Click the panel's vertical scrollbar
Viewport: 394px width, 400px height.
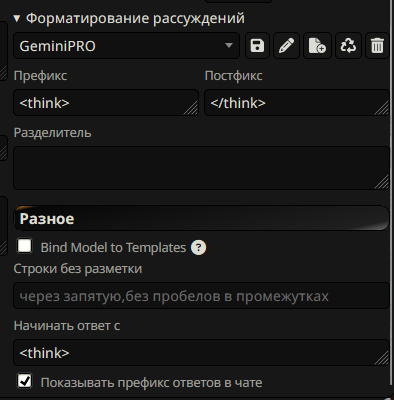pyautogui.click(x=392, y=193)
